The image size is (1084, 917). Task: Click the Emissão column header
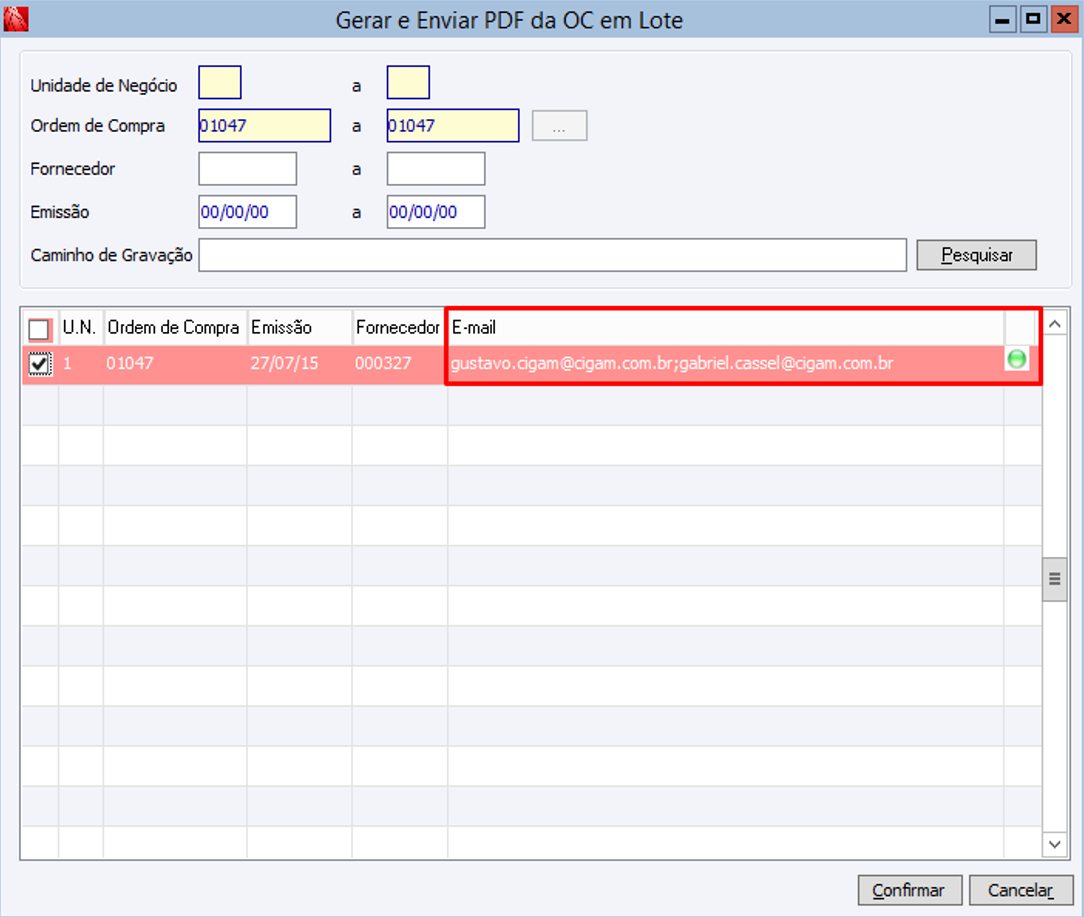(299, 327)
